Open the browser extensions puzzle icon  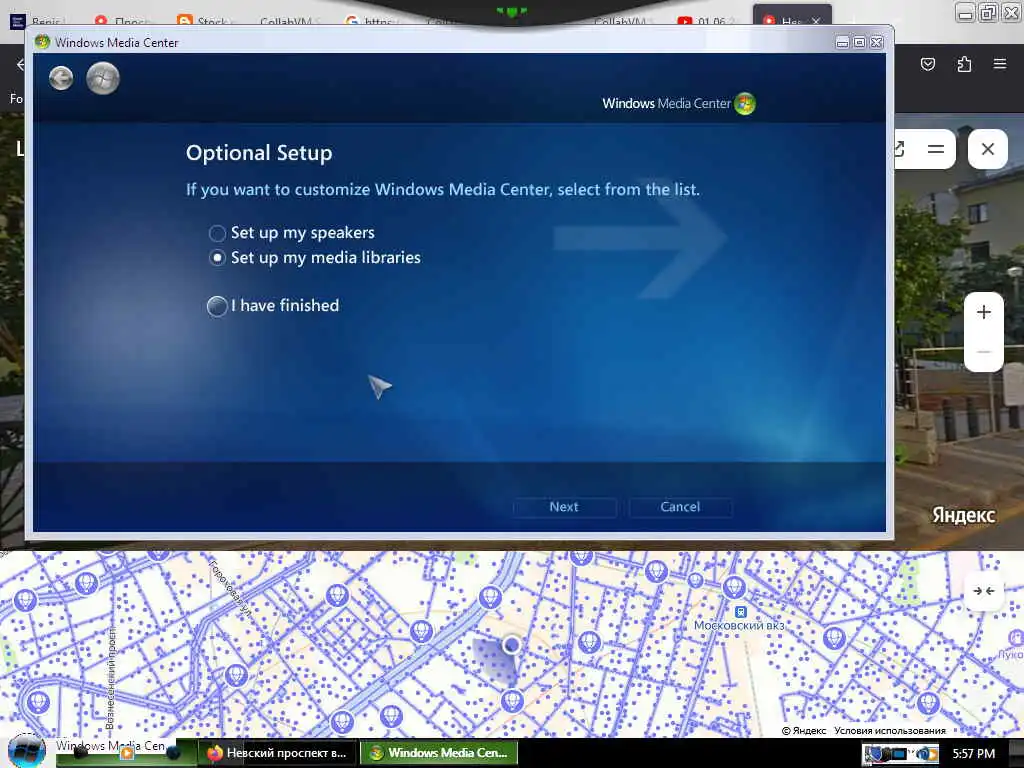coord(964,64)
